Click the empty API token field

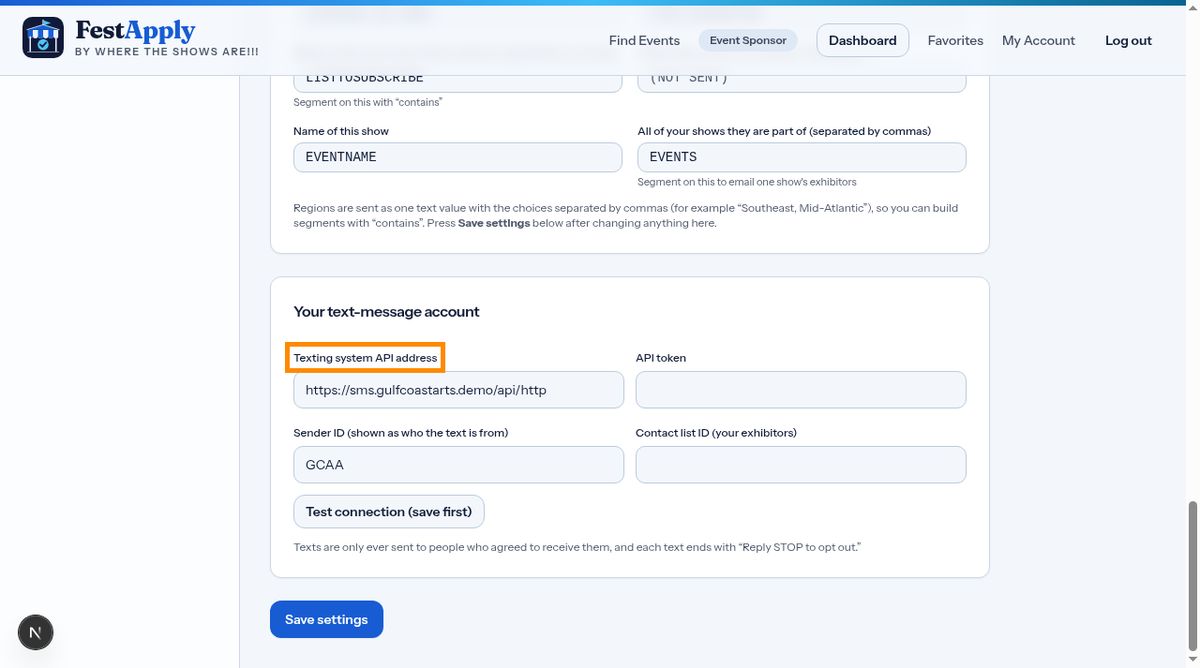pos(801,390)
